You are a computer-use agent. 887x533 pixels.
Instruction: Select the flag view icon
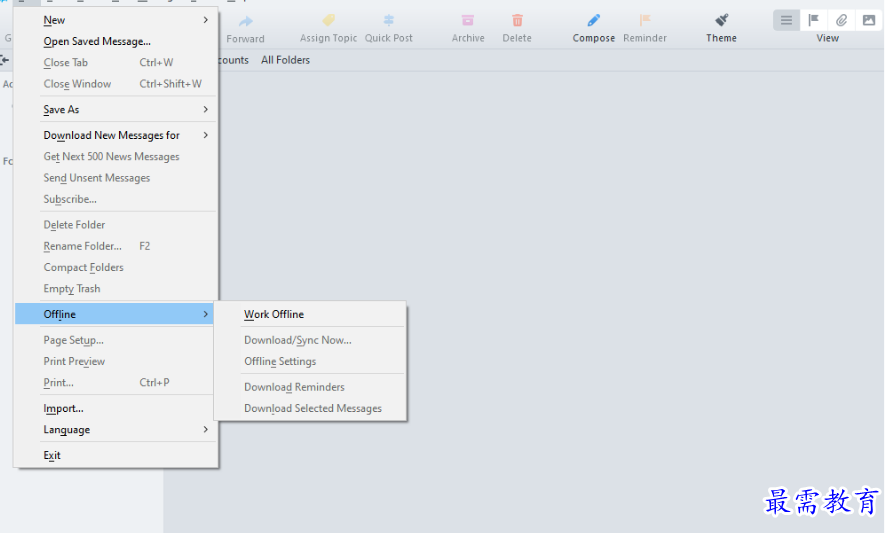click(x=814, y=20)
